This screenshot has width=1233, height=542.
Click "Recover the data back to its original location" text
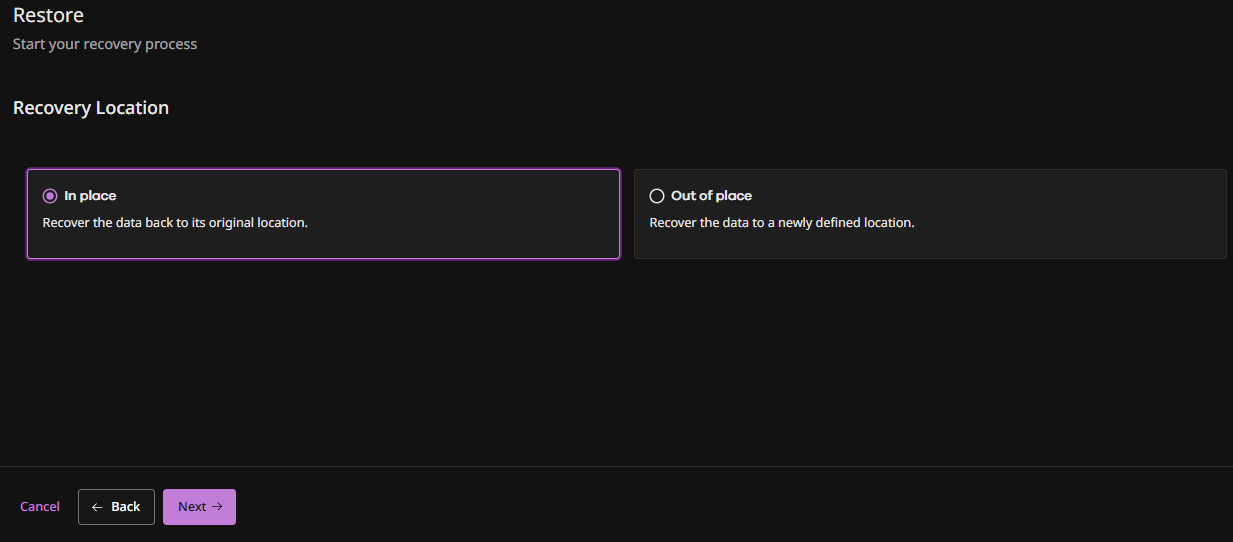(x=175, y=223)
